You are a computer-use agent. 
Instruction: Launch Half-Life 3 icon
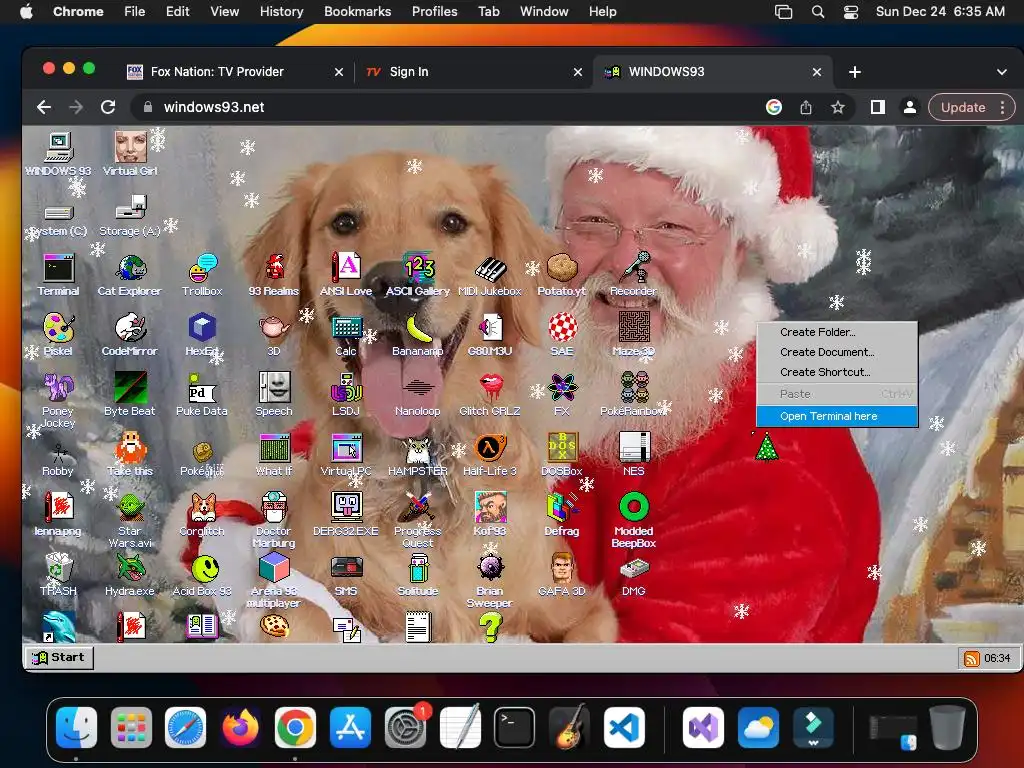click(490, 455)
